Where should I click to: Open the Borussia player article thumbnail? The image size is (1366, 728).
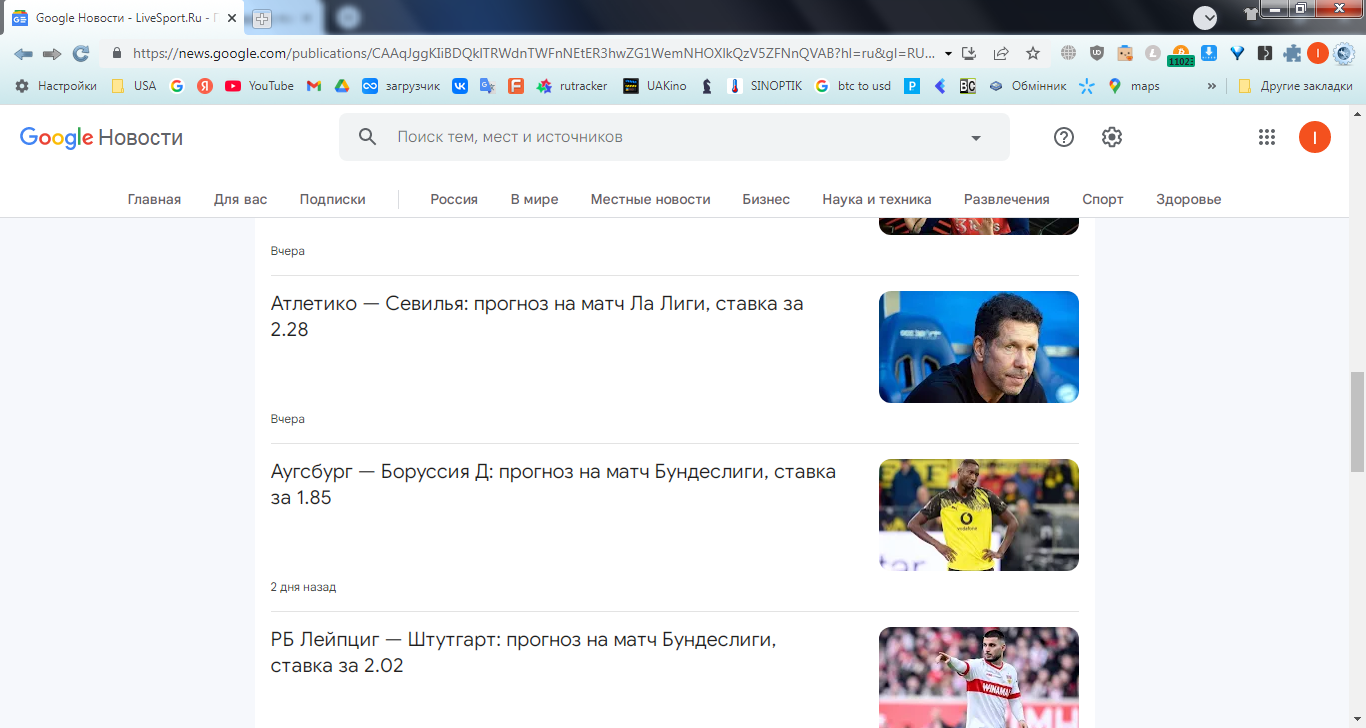[x=979, y=515]
